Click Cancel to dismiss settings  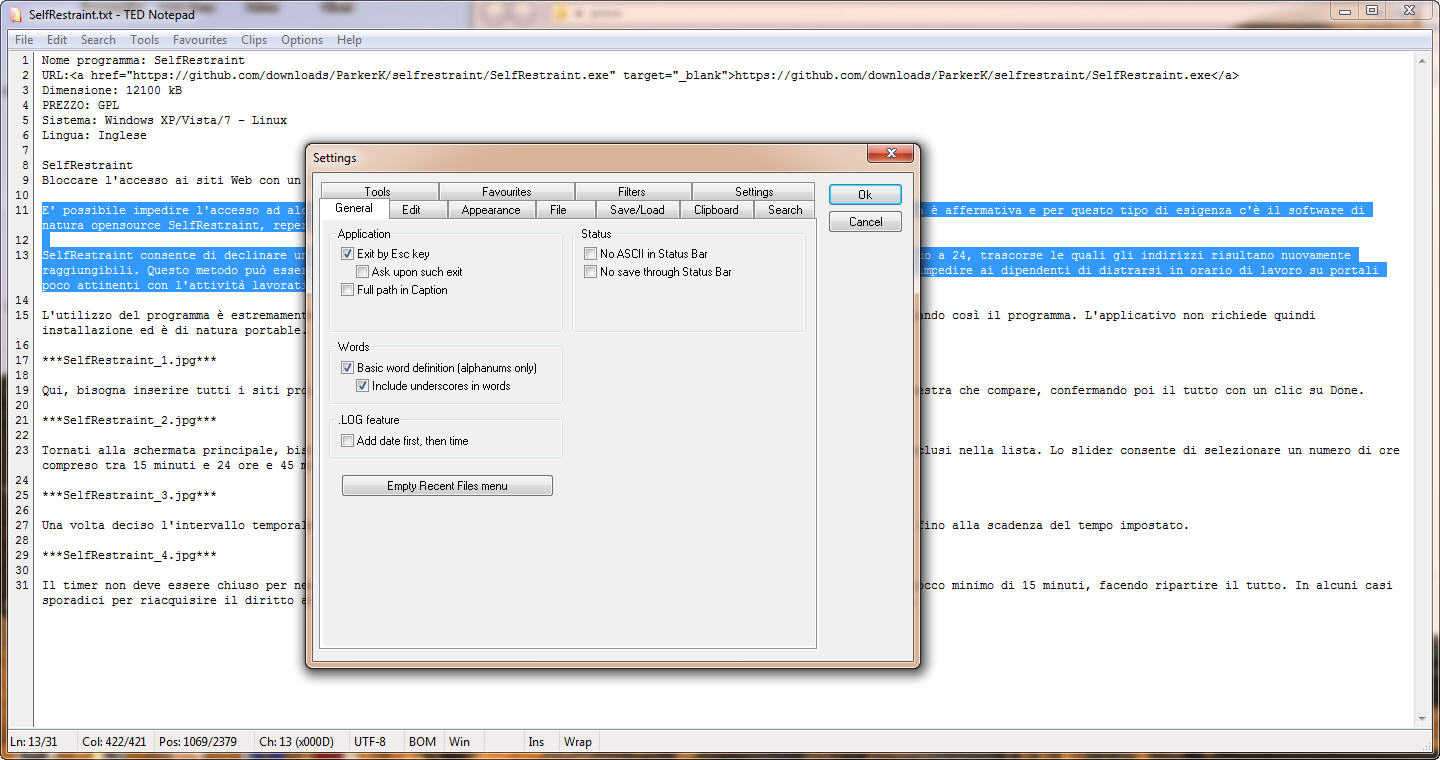click(x=865, y=222)
